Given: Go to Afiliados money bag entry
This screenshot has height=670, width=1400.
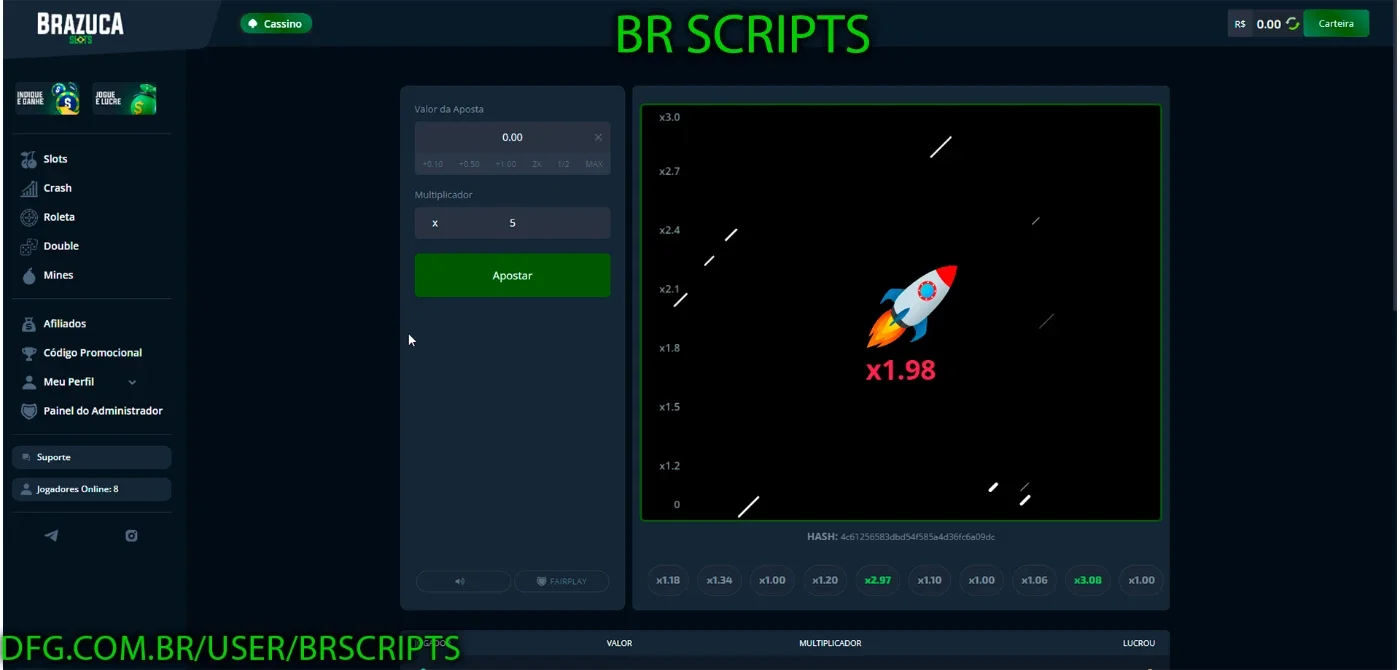Looking at the screenshot, I should (54, 324).
